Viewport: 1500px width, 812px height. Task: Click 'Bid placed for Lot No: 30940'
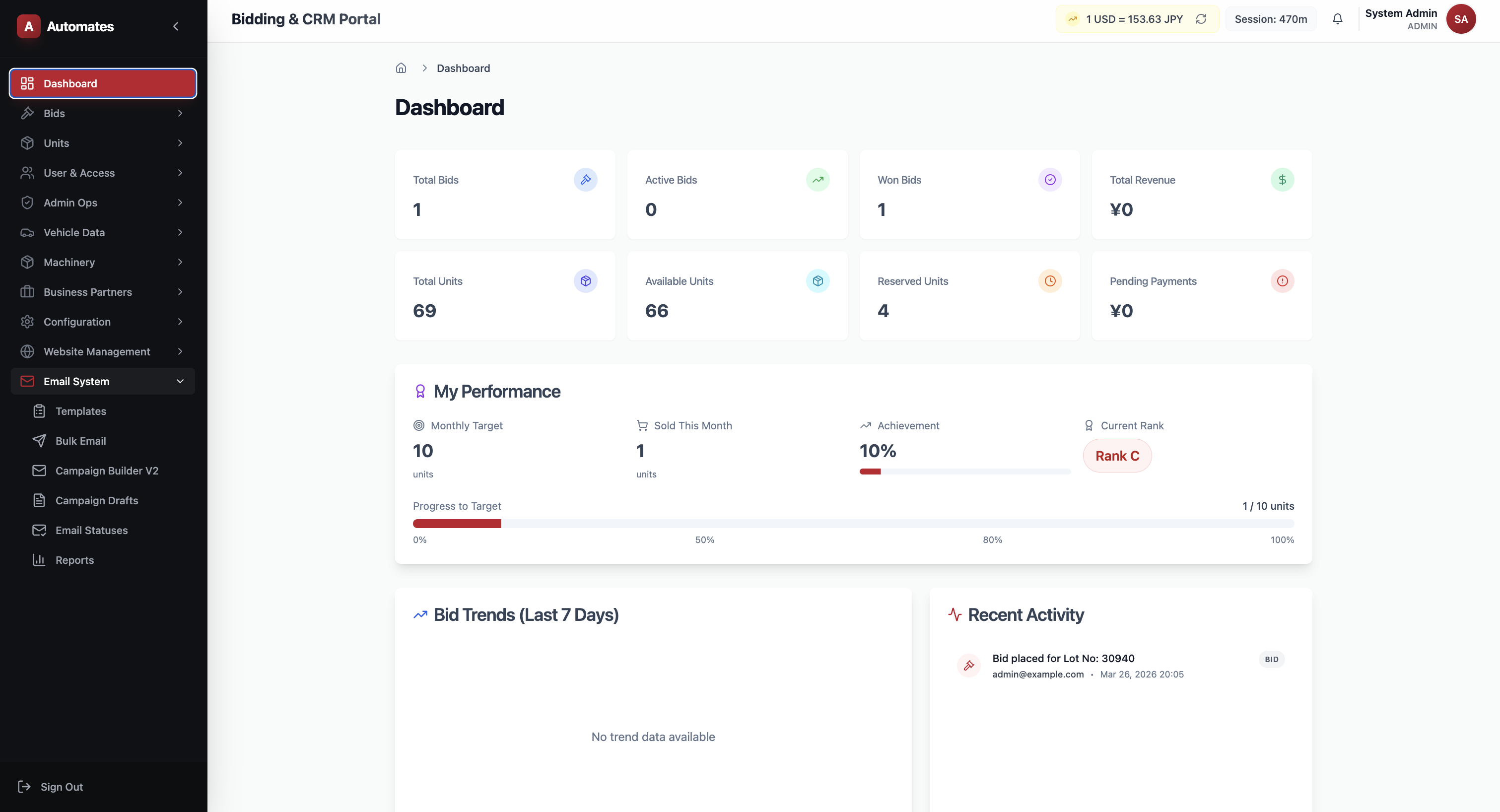pos(1063,658)
